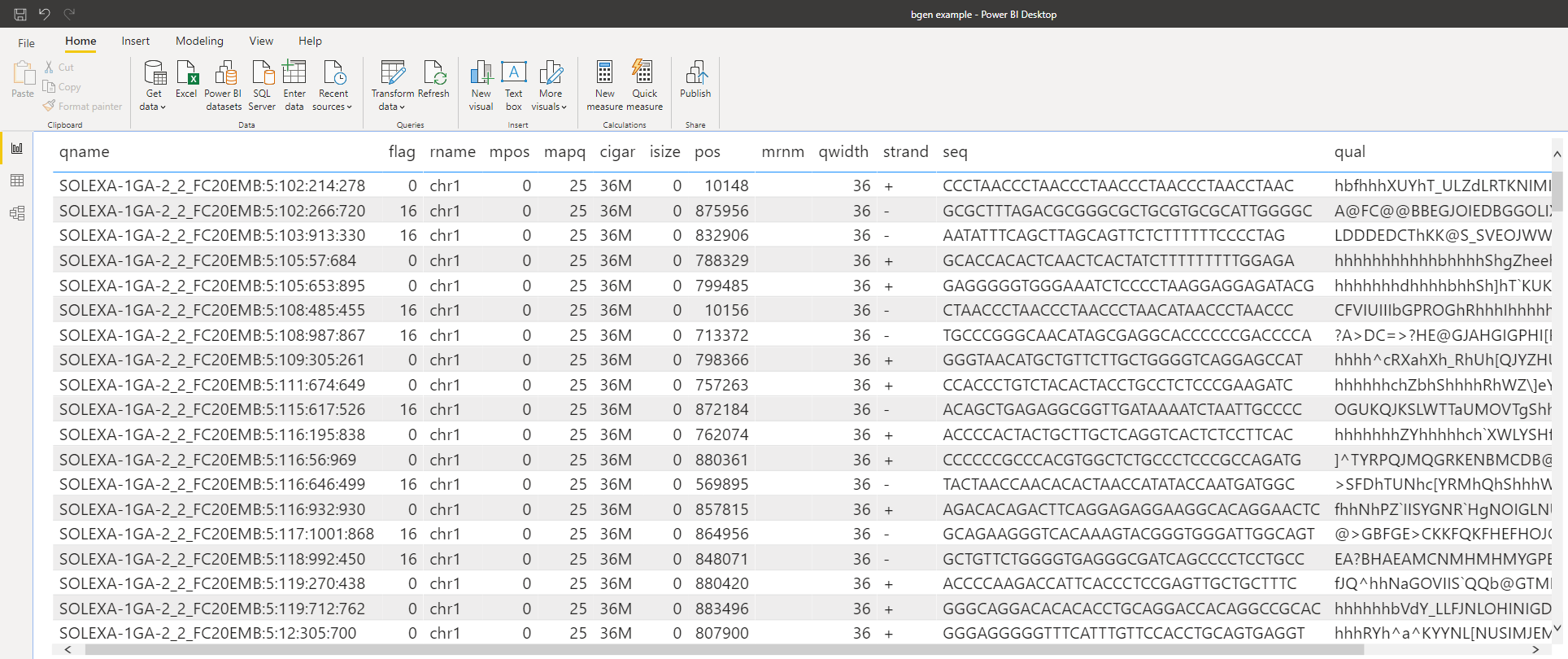Open the View ribbon tab
Viewport: 1568px width, 659px height.
[x=261, y=41]
